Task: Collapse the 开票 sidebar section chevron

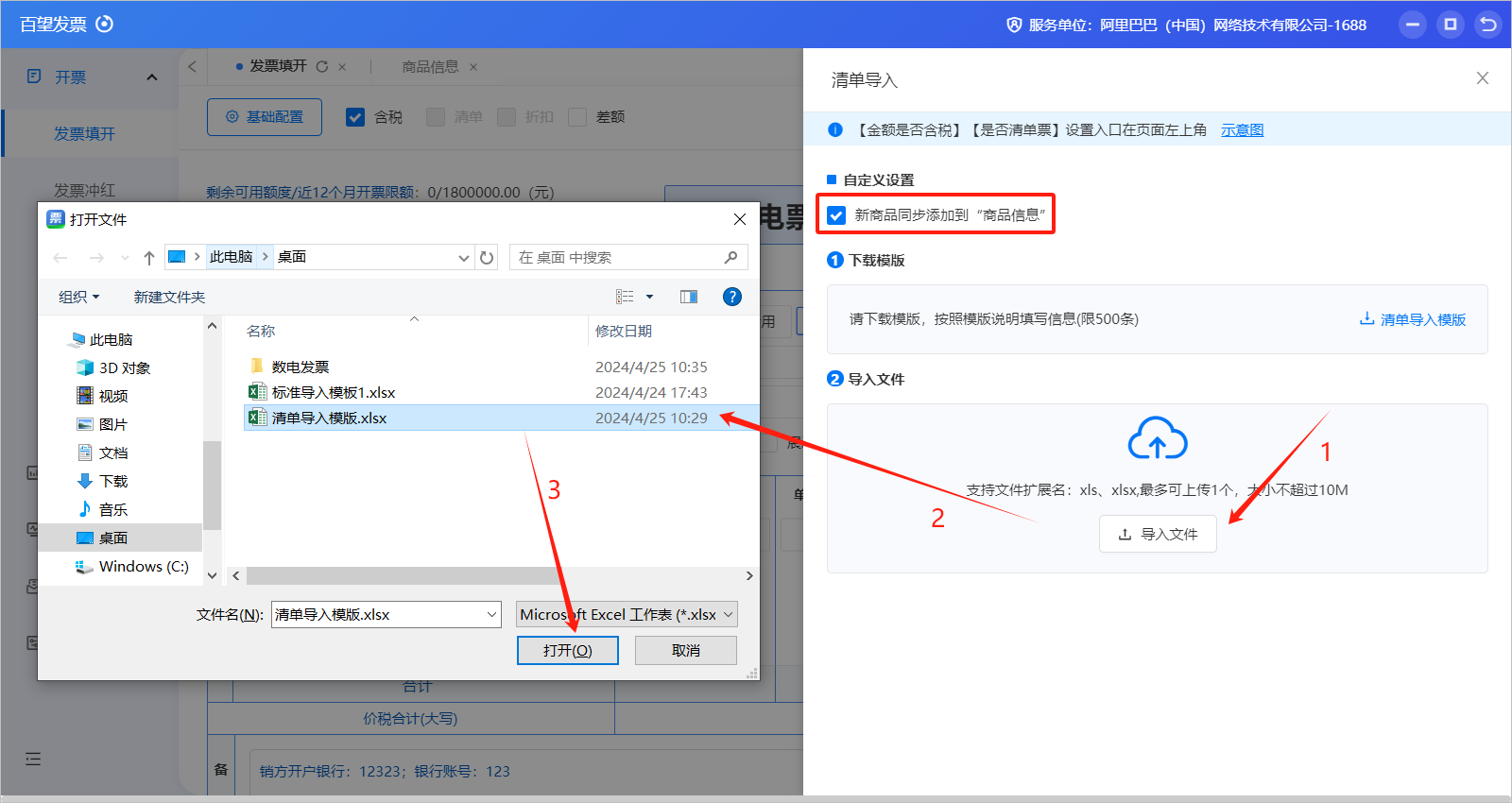Action: (x=152, y=77)
